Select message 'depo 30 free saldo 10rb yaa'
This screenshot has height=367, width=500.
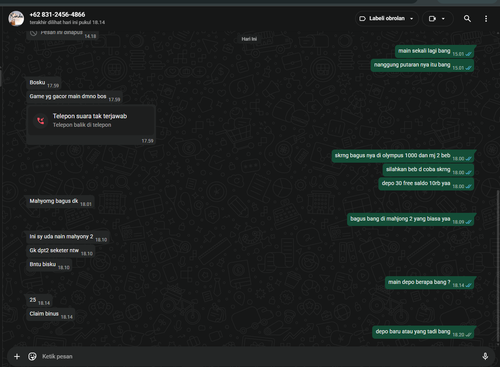click(x=426, y=184)
